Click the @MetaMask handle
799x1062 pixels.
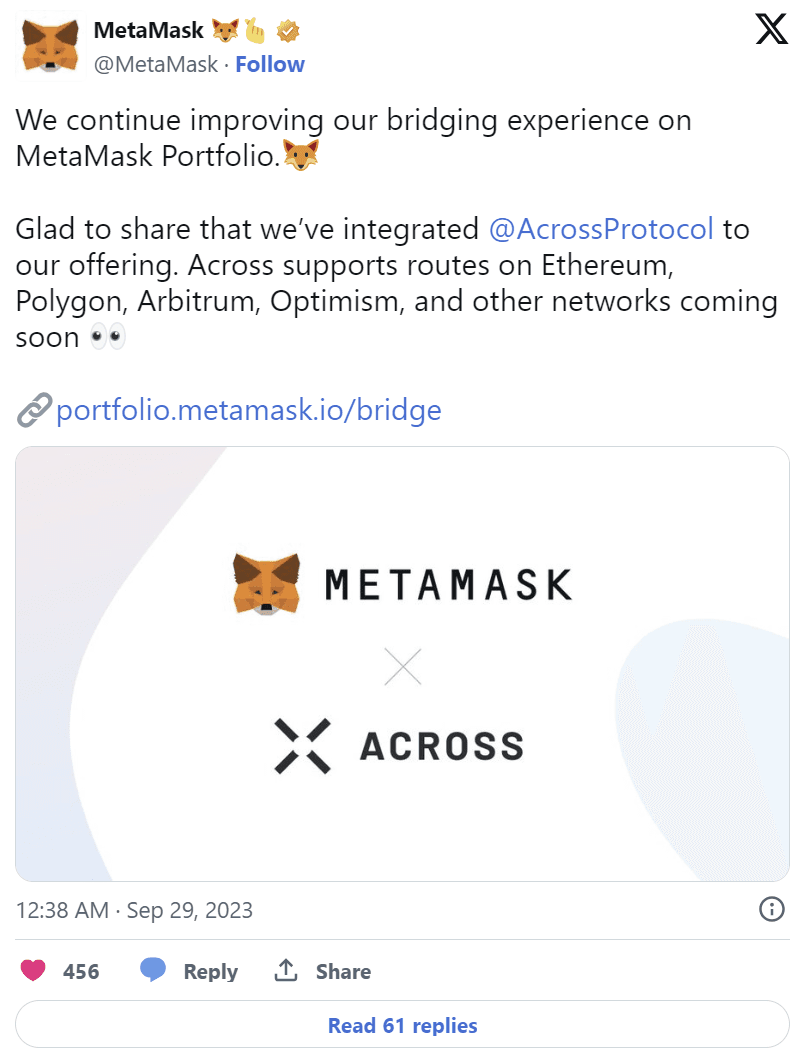coord(155,65)
